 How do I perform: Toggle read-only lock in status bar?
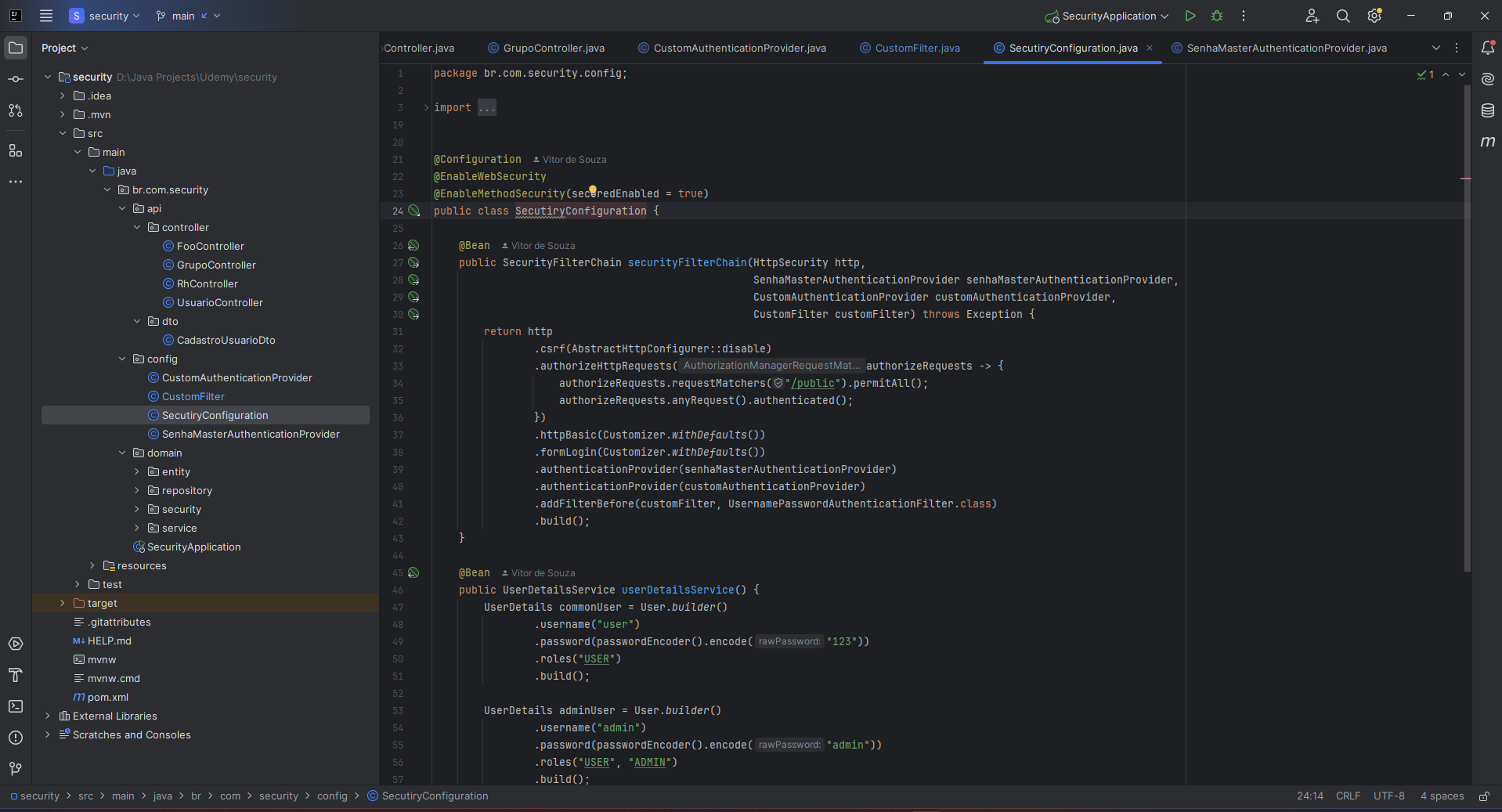click(1484, 796)
